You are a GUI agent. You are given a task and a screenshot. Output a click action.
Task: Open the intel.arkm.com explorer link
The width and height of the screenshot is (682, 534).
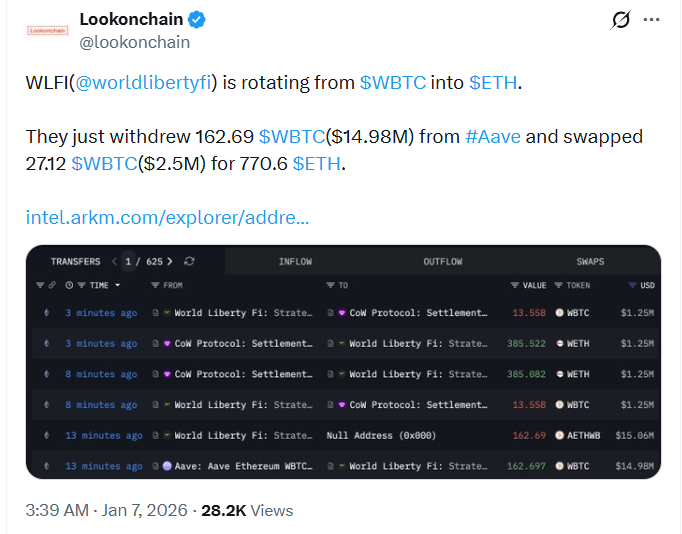point(167,217)
